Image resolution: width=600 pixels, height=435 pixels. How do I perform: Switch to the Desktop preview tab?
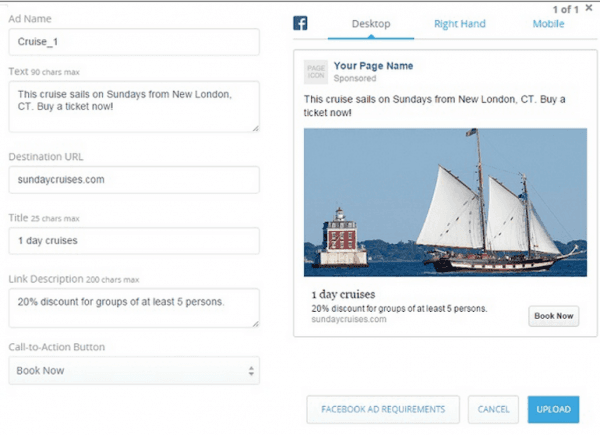[x=370, y=23]
